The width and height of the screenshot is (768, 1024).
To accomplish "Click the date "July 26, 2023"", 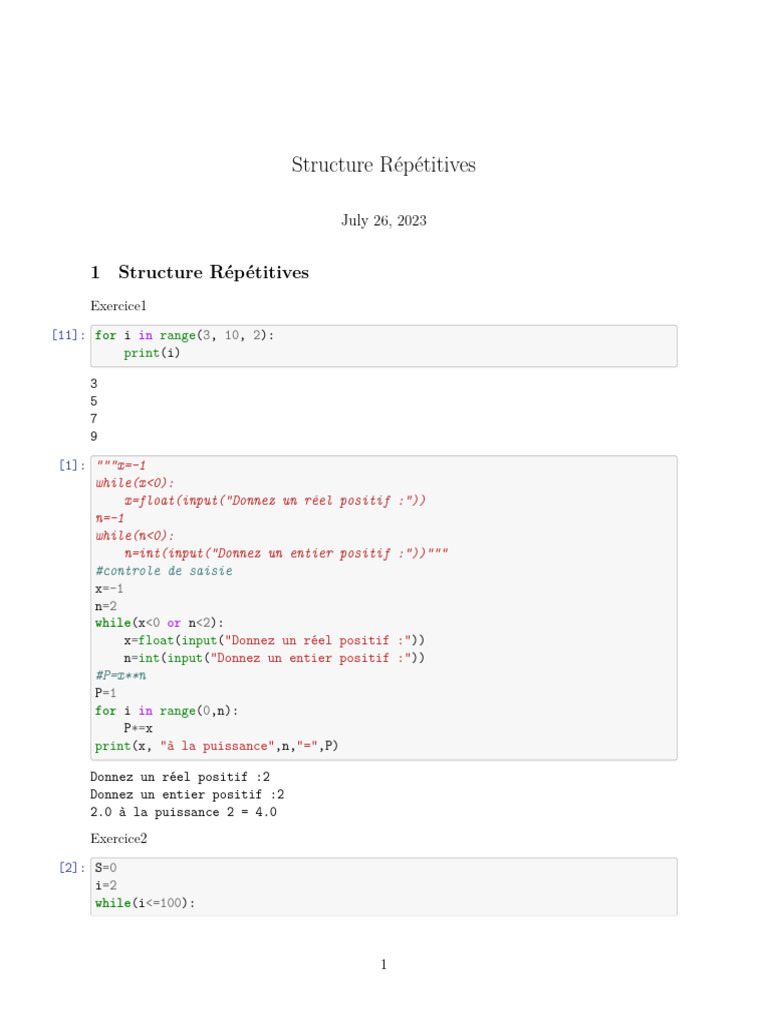I will pos(383,220).
